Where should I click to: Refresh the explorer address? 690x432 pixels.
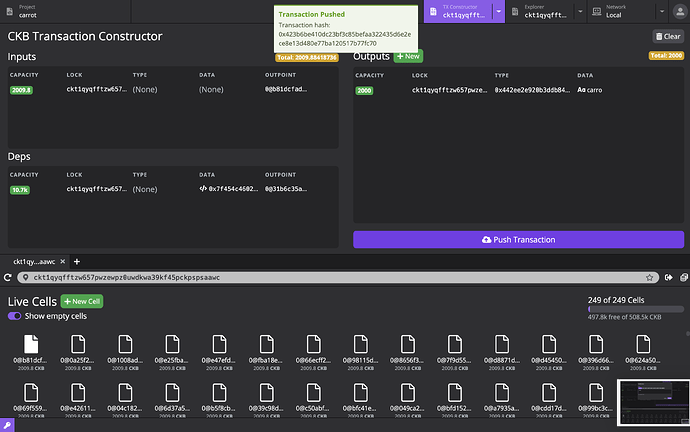[x=7, y=278]
